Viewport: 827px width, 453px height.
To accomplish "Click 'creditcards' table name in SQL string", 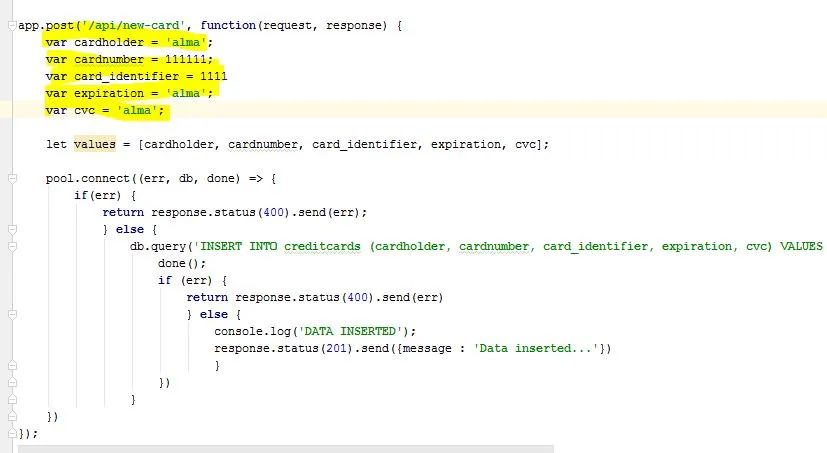I will tap(322, 246).
